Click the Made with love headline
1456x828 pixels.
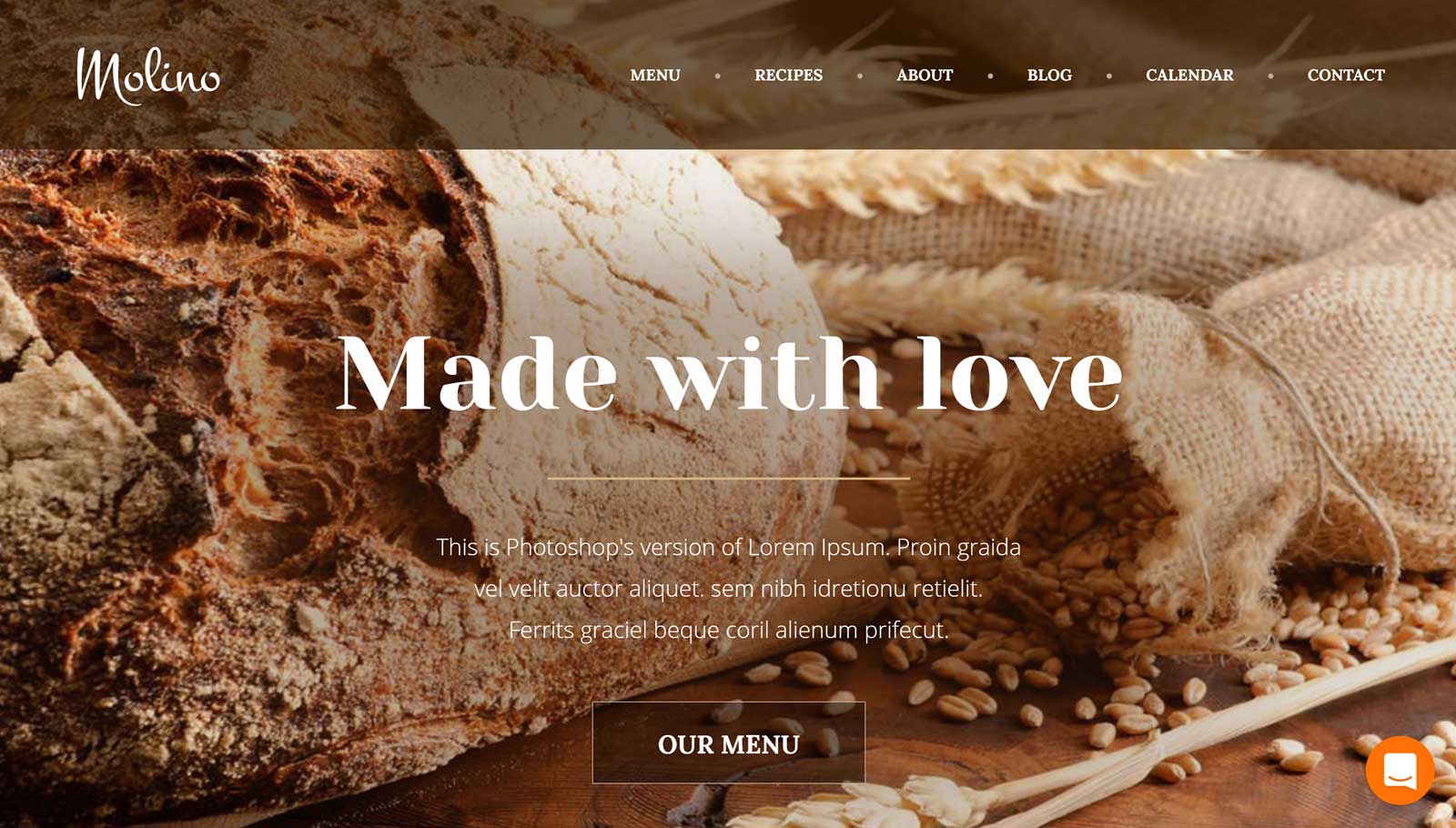[729, 373]
